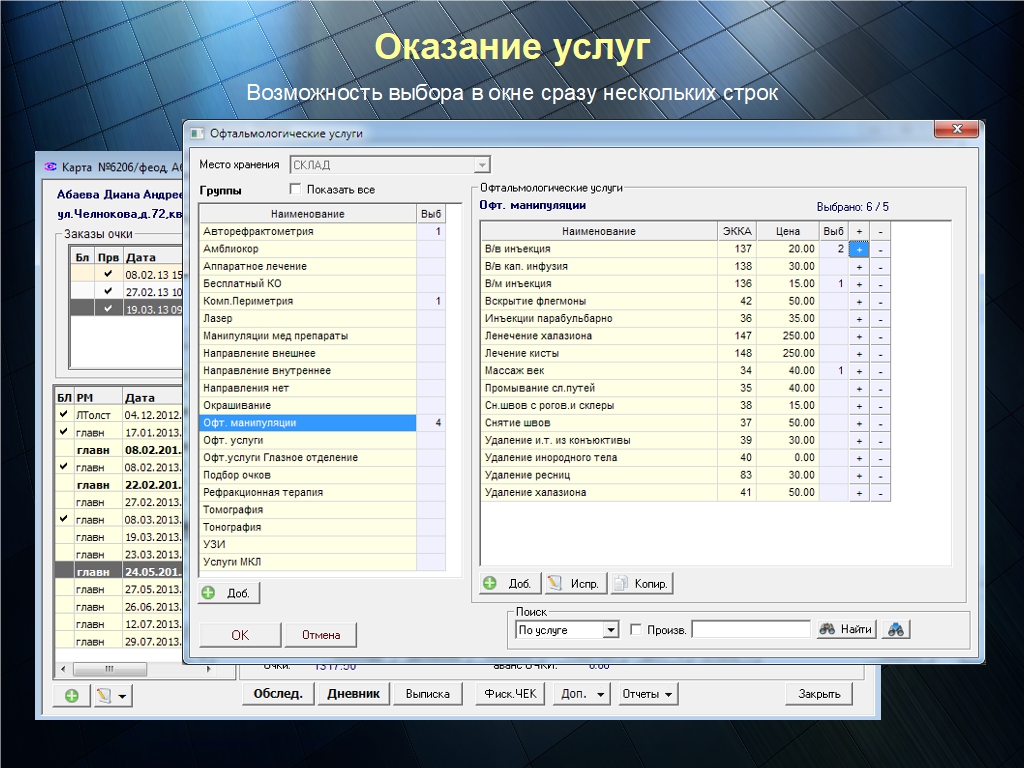
Task: Open the Отчеты dropdown button
Action: 647,694
